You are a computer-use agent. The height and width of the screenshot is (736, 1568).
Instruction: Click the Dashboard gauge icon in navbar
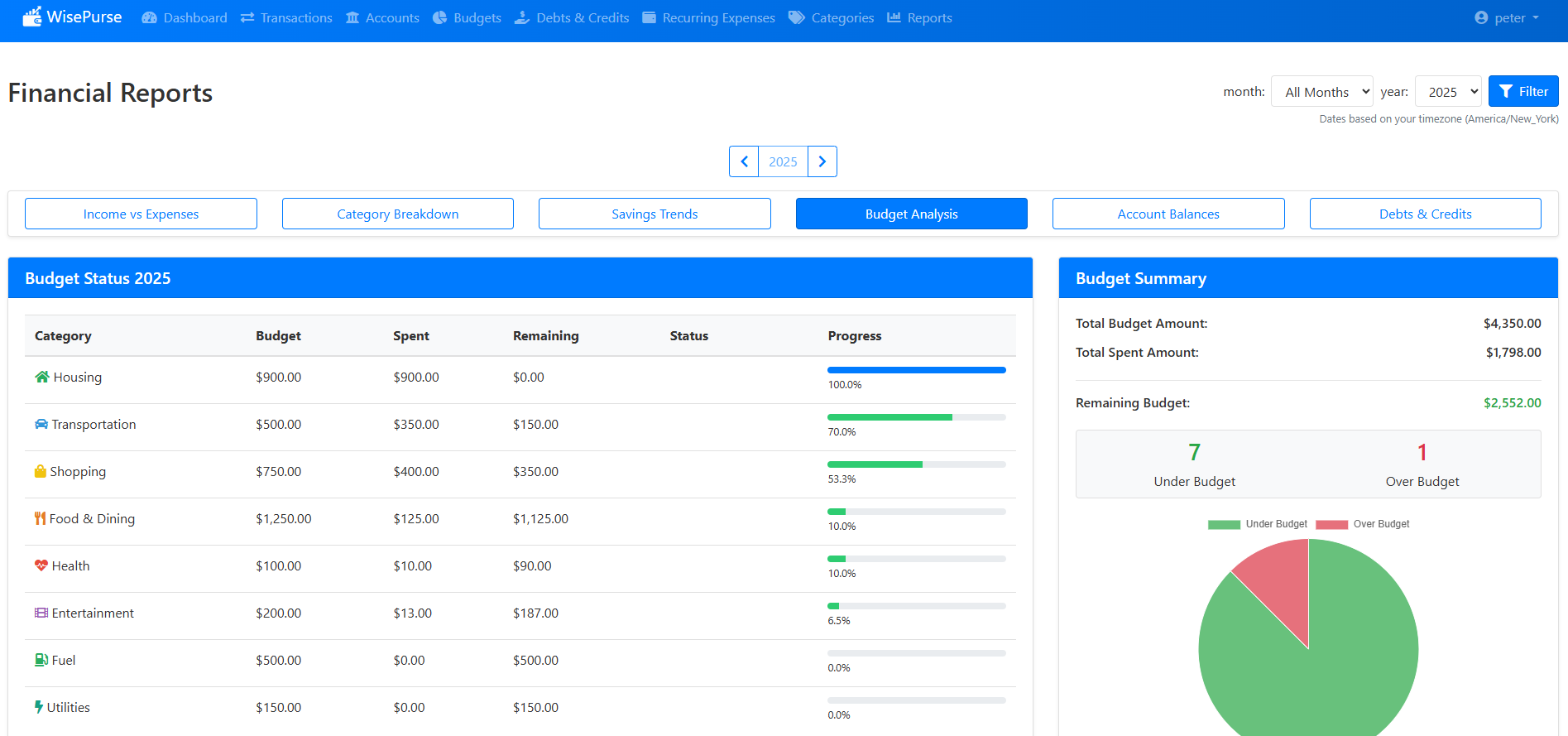[x=149, y=17]
